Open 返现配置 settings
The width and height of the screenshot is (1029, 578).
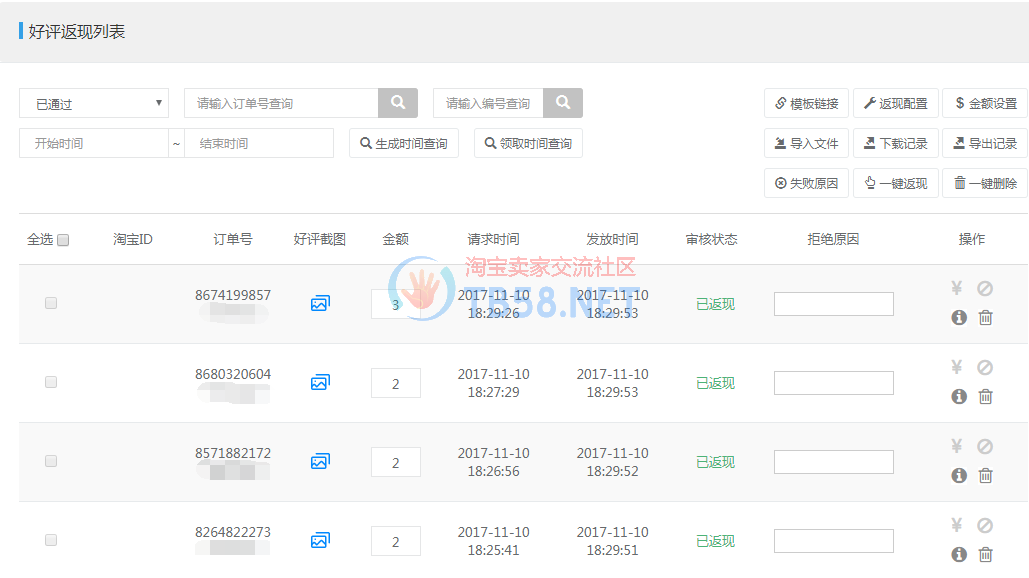coord(895,103)
